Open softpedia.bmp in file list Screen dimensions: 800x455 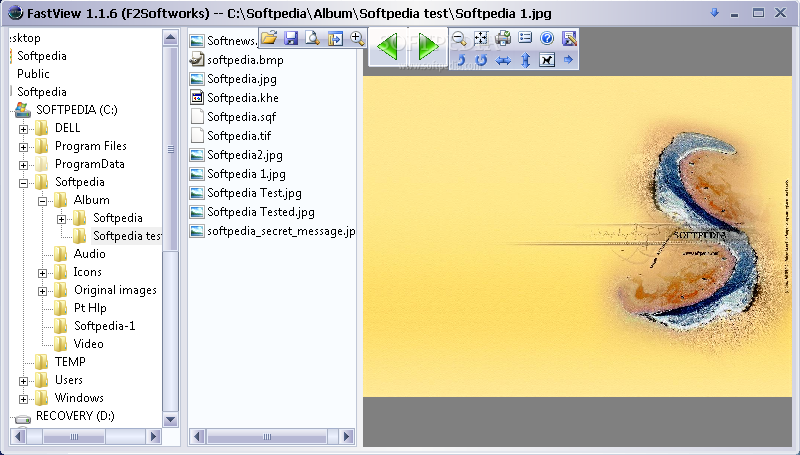click(x=245, y=60)
